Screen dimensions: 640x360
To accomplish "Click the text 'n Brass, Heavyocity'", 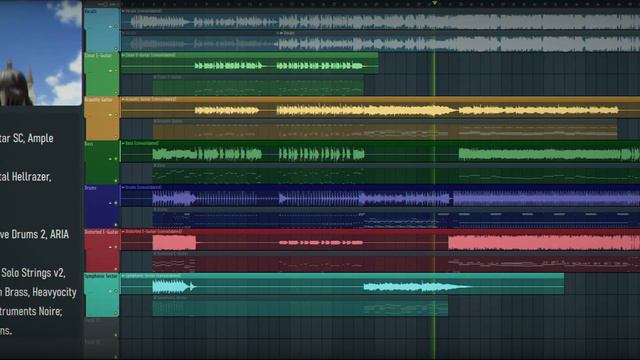I will click(x=38, y=292).
